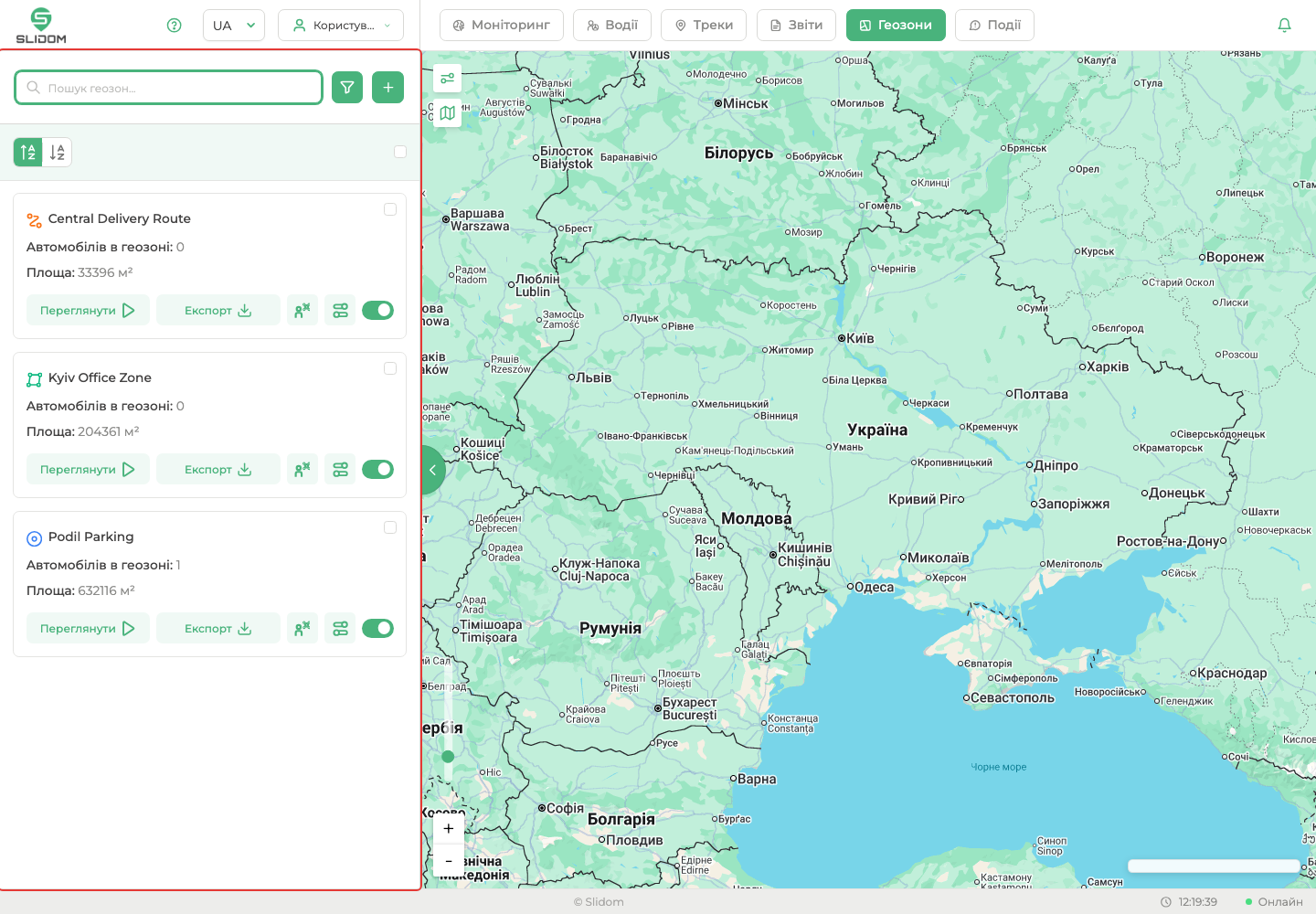Image resolution: width=1316 pixels, height=914 pixels.
Task: Switch to the Водії tab
Action: coord(612,26)
